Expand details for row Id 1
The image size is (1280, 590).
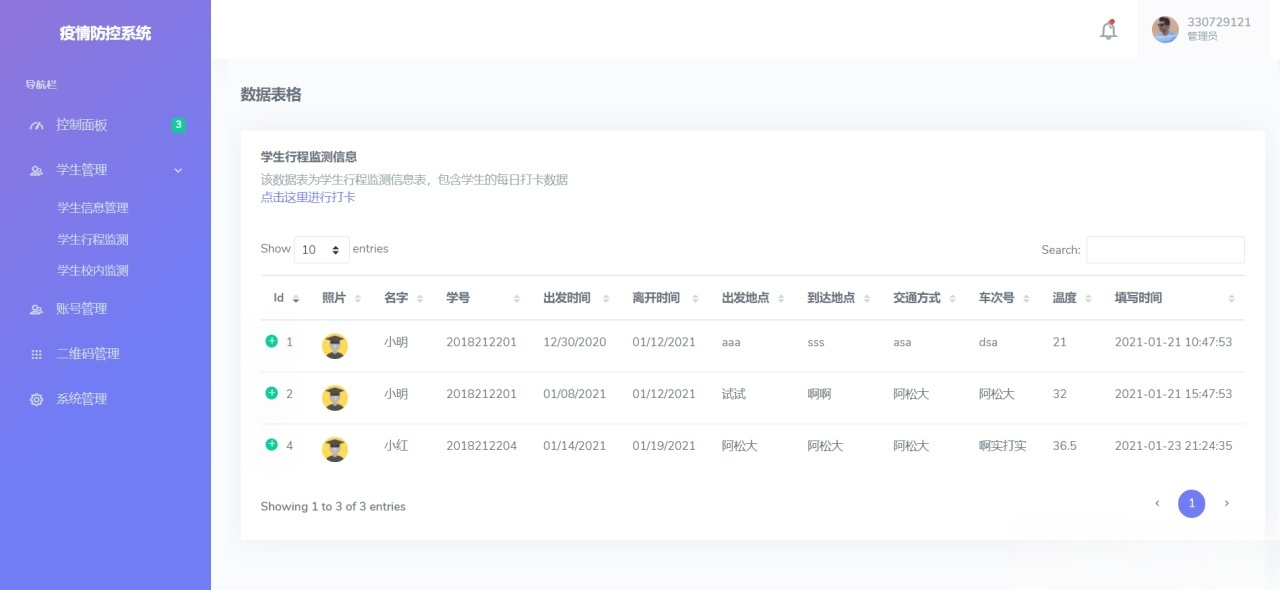[x=270, y=341]
